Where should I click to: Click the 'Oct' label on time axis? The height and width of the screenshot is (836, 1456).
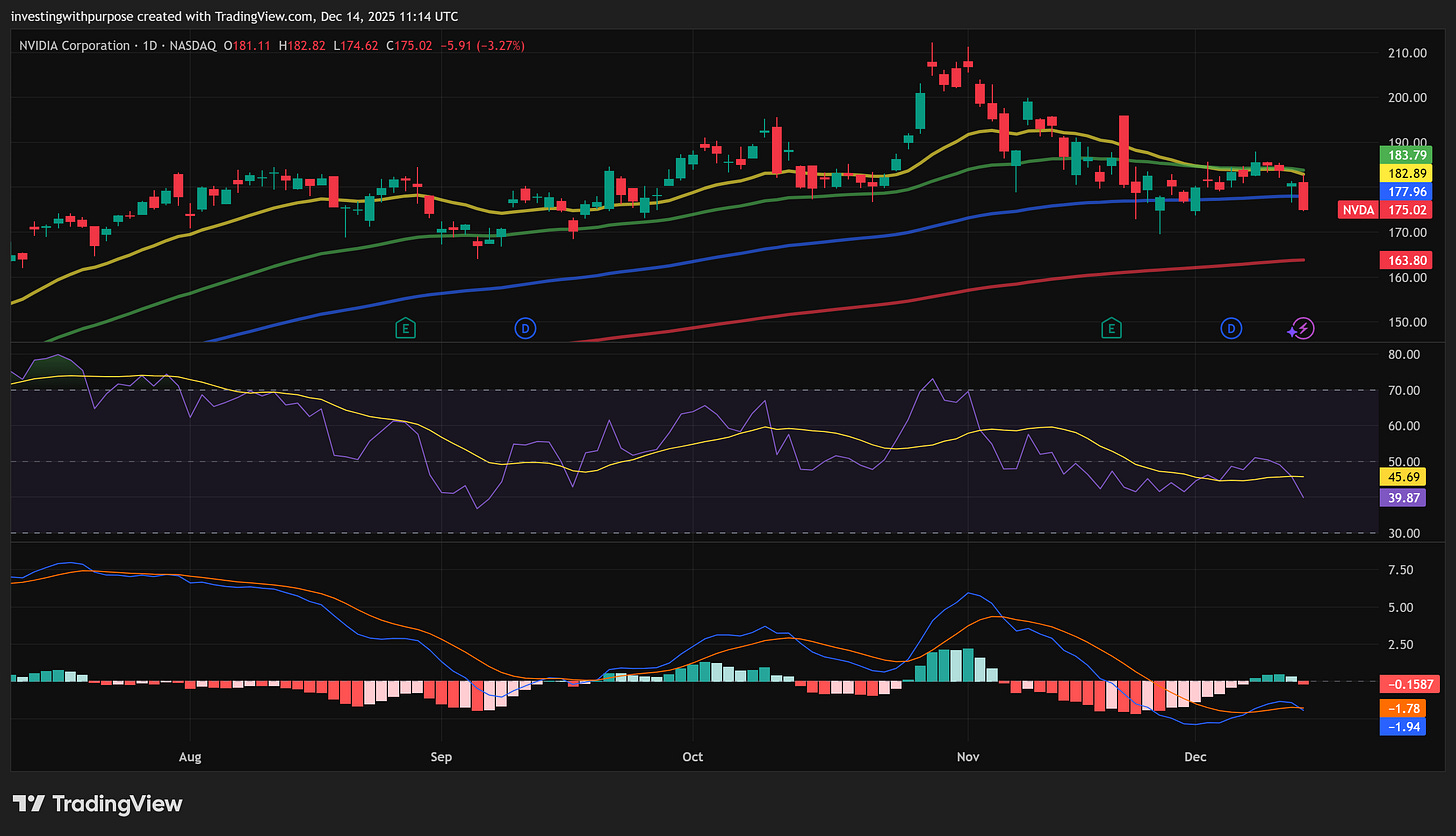point(693,757)
